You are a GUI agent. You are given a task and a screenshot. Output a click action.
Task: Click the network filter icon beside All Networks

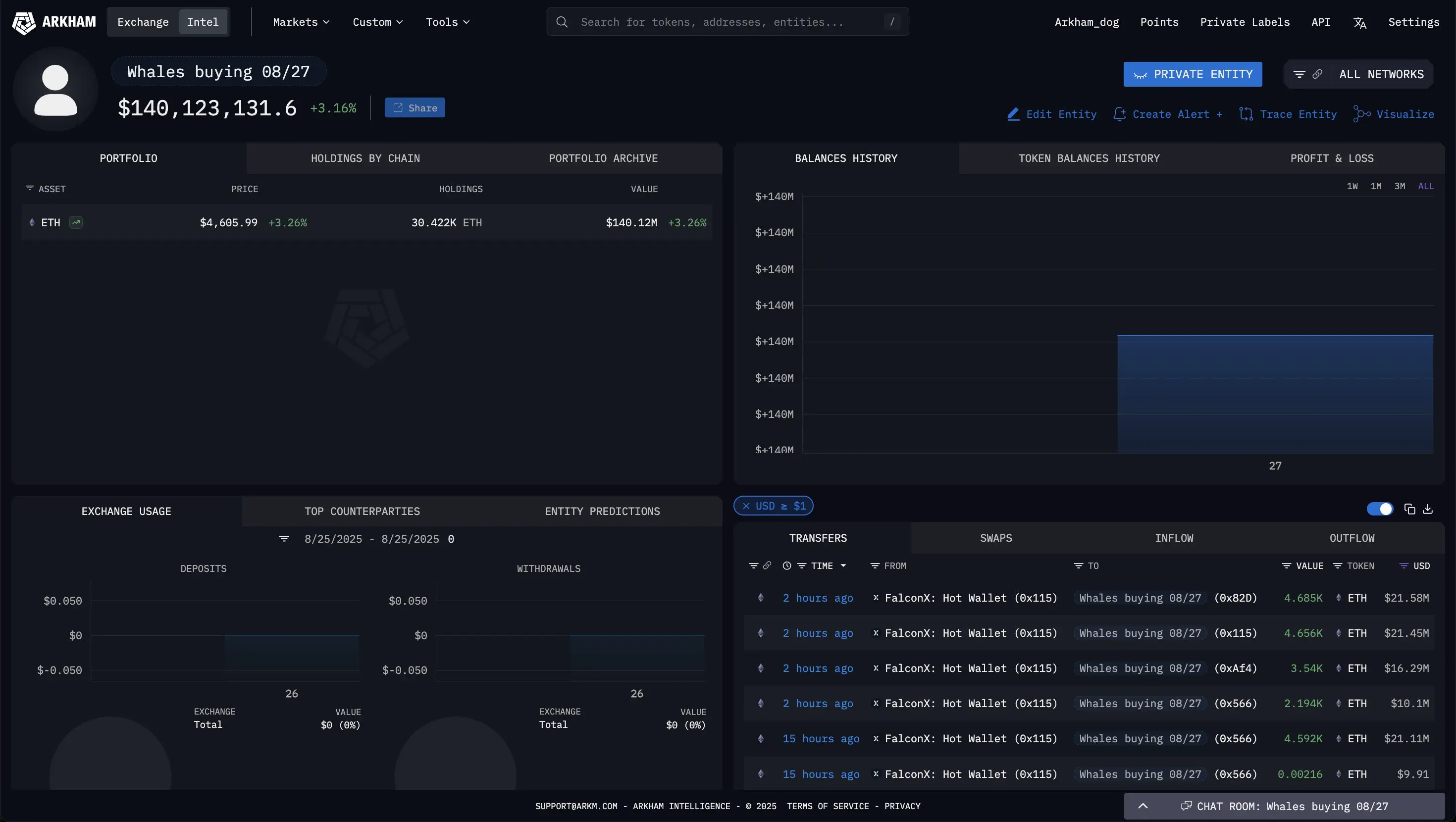[1300, 74]
